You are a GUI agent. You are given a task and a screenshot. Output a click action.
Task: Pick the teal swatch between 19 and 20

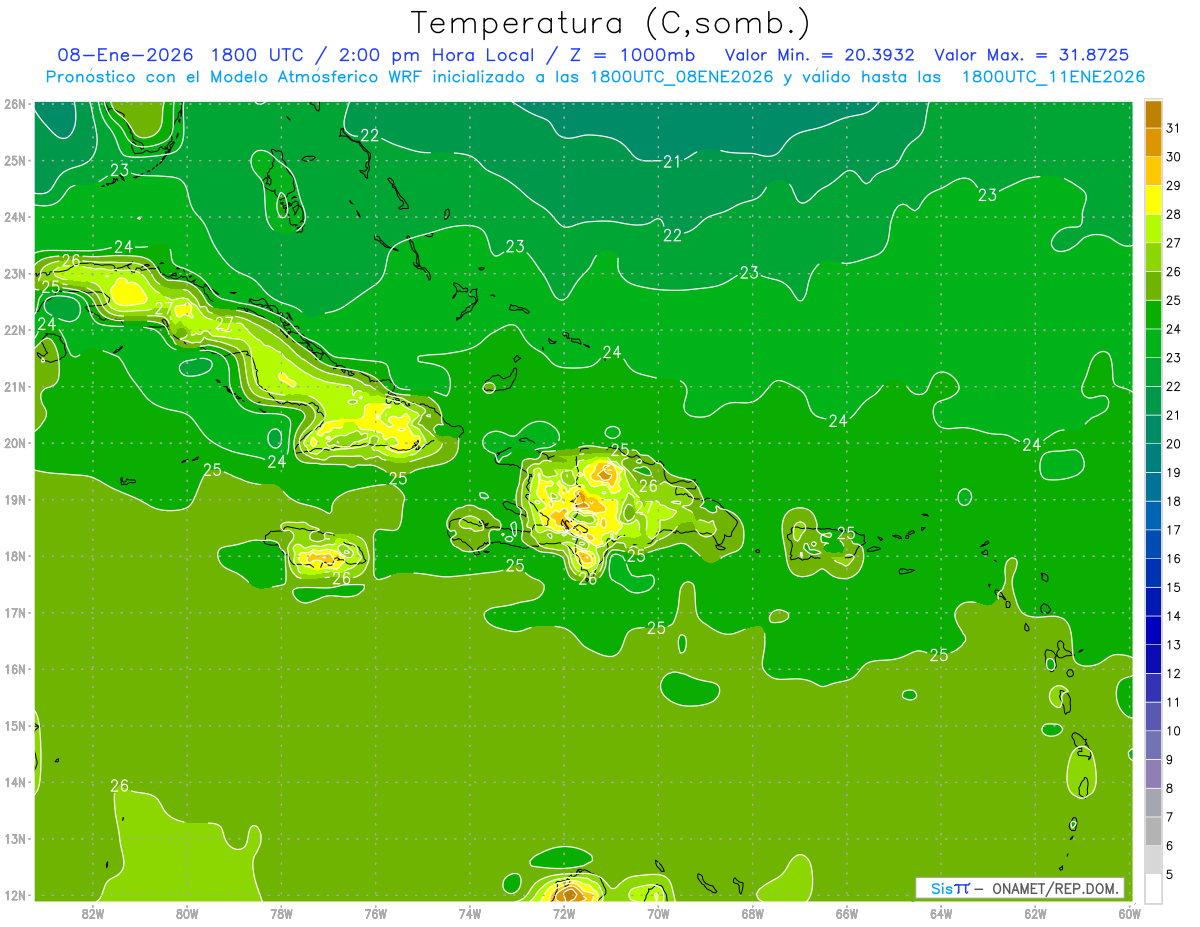(1154, 458)
